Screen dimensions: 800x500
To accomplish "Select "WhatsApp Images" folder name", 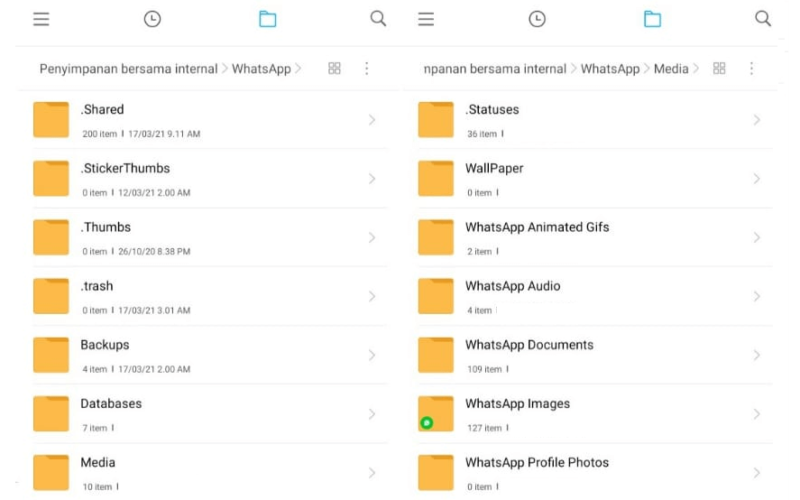I will pyautogui.click(x=517, y=404).
